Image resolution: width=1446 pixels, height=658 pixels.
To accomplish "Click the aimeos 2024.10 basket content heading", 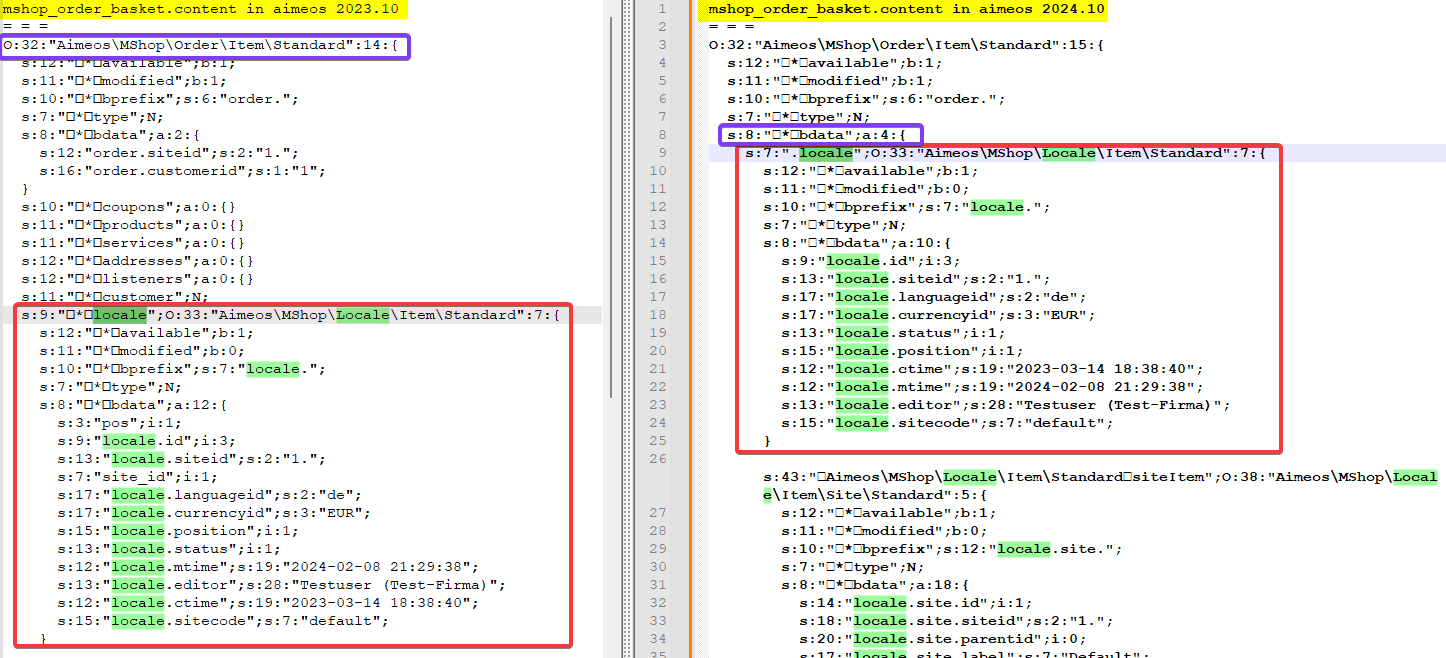I will point(906,9).
